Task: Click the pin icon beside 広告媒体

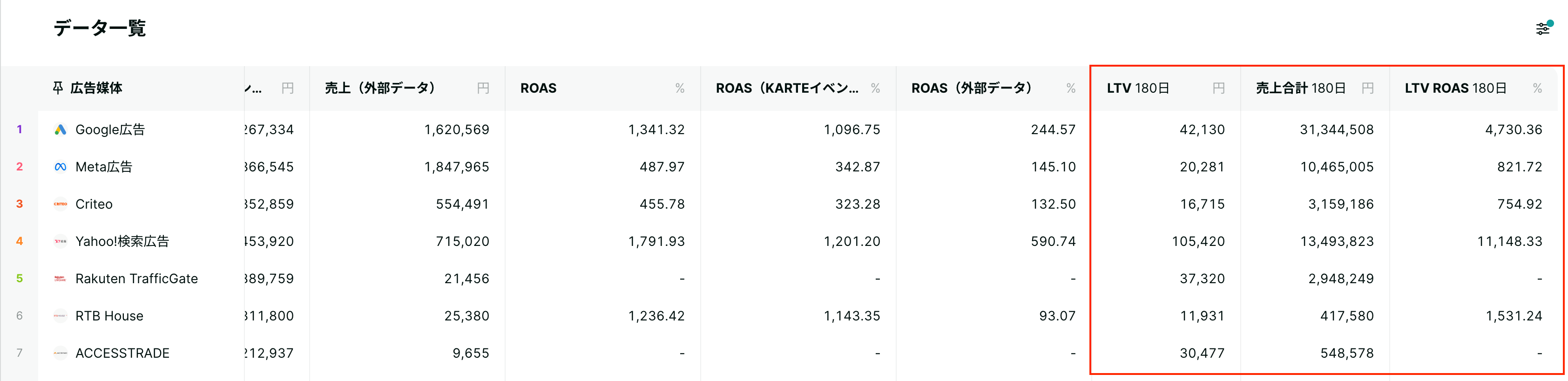Action: tap(58, 88)
